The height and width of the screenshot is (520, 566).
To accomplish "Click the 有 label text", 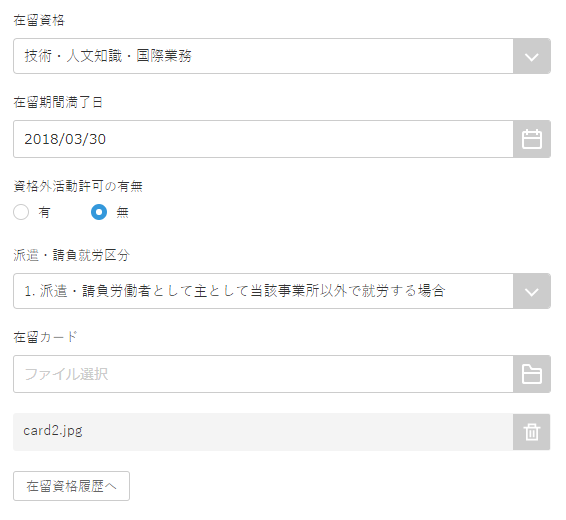I will (44, 213).
